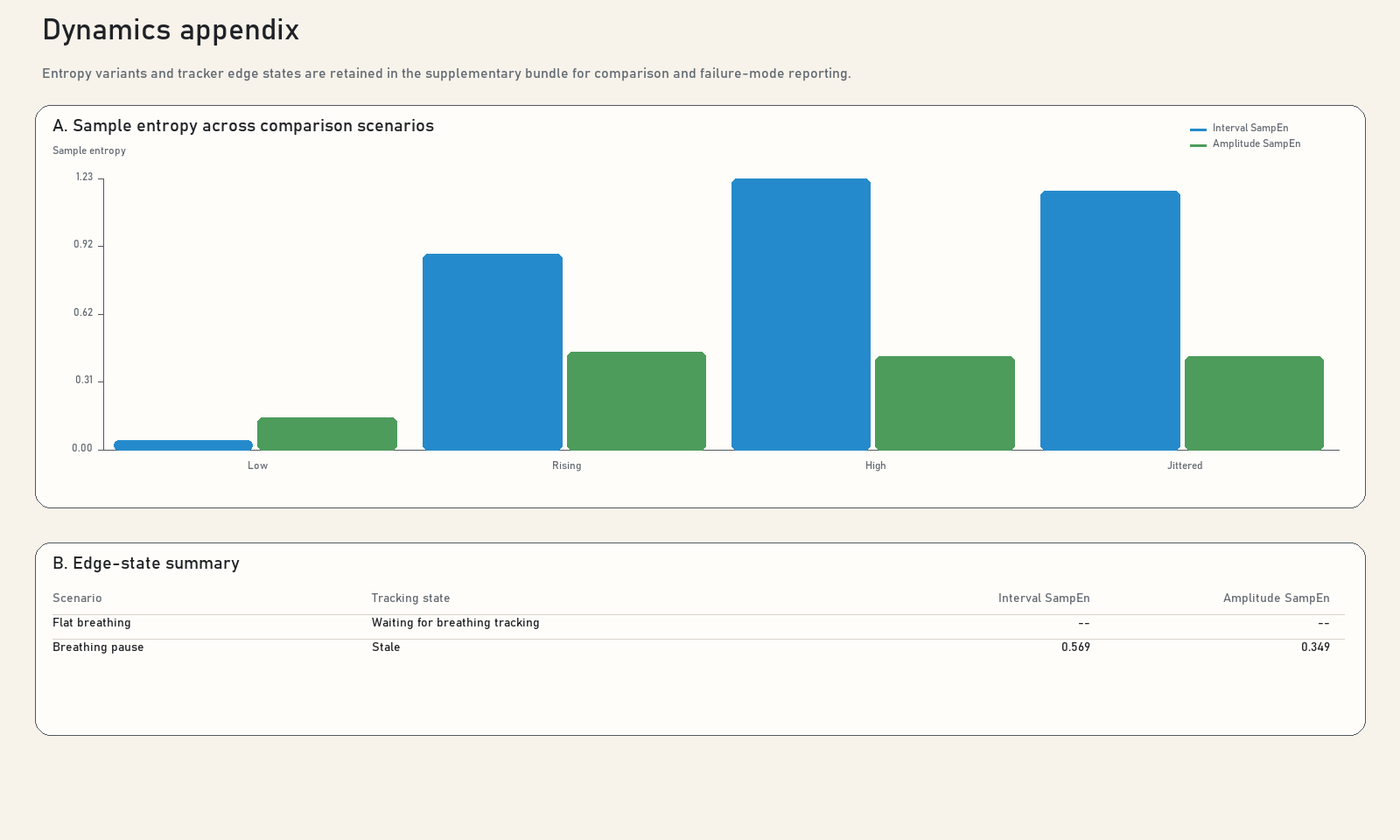
Task: Click the 0.92 y-axis tick label
Action: point(83,244)
